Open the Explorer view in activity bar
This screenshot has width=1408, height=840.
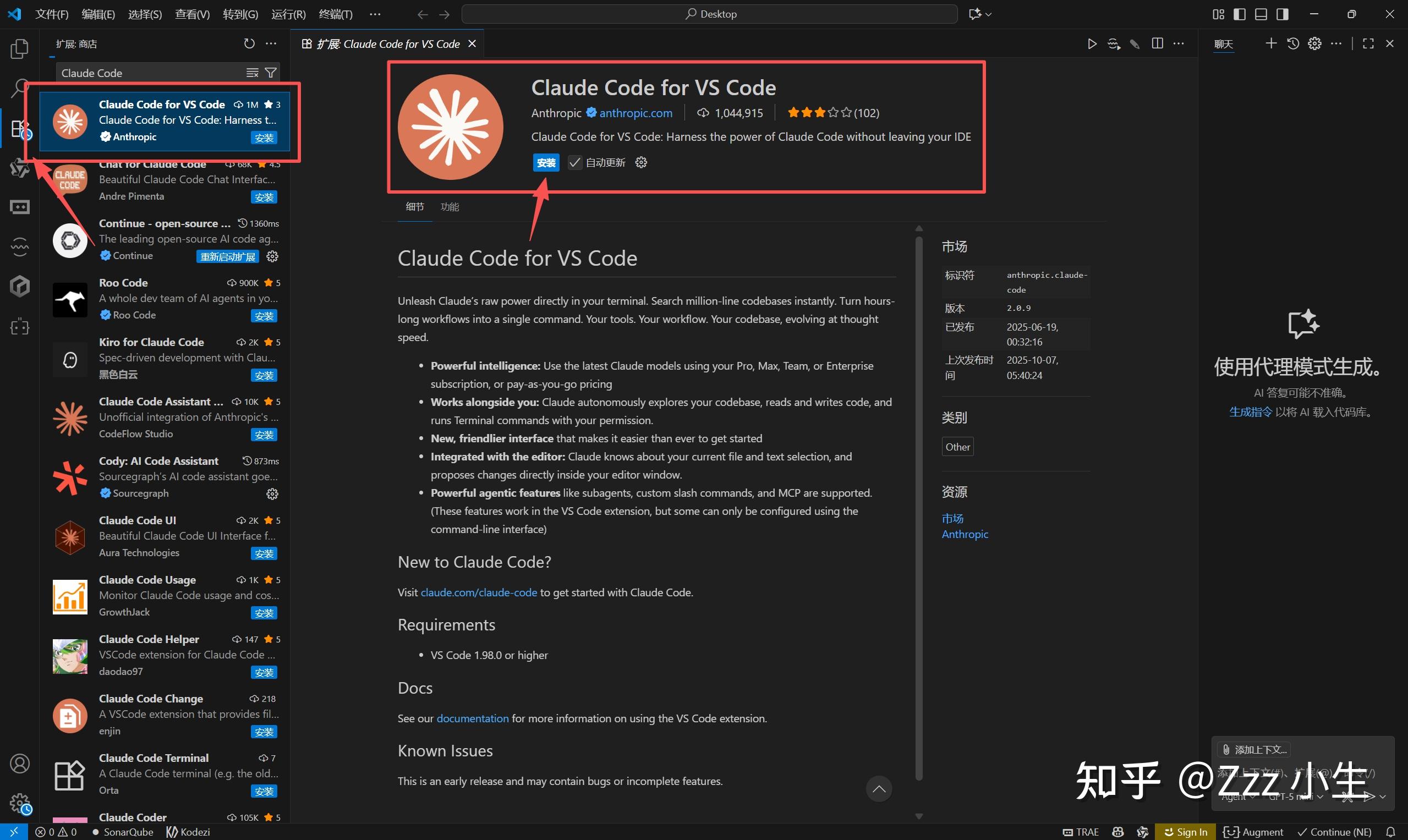tap(19, 48)
